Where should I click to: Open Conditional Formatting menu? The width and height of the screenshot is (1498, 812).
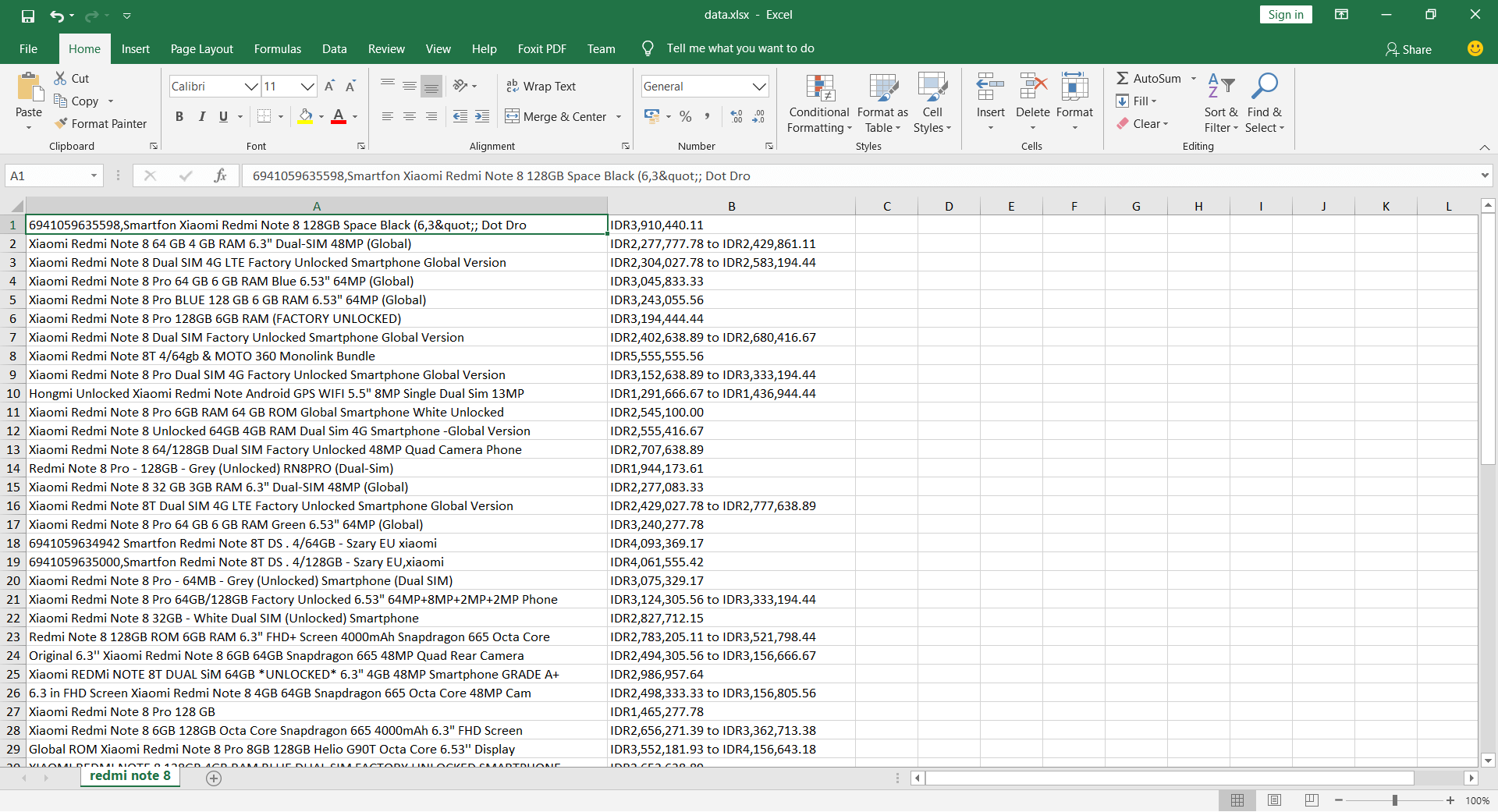click(818, 105)
